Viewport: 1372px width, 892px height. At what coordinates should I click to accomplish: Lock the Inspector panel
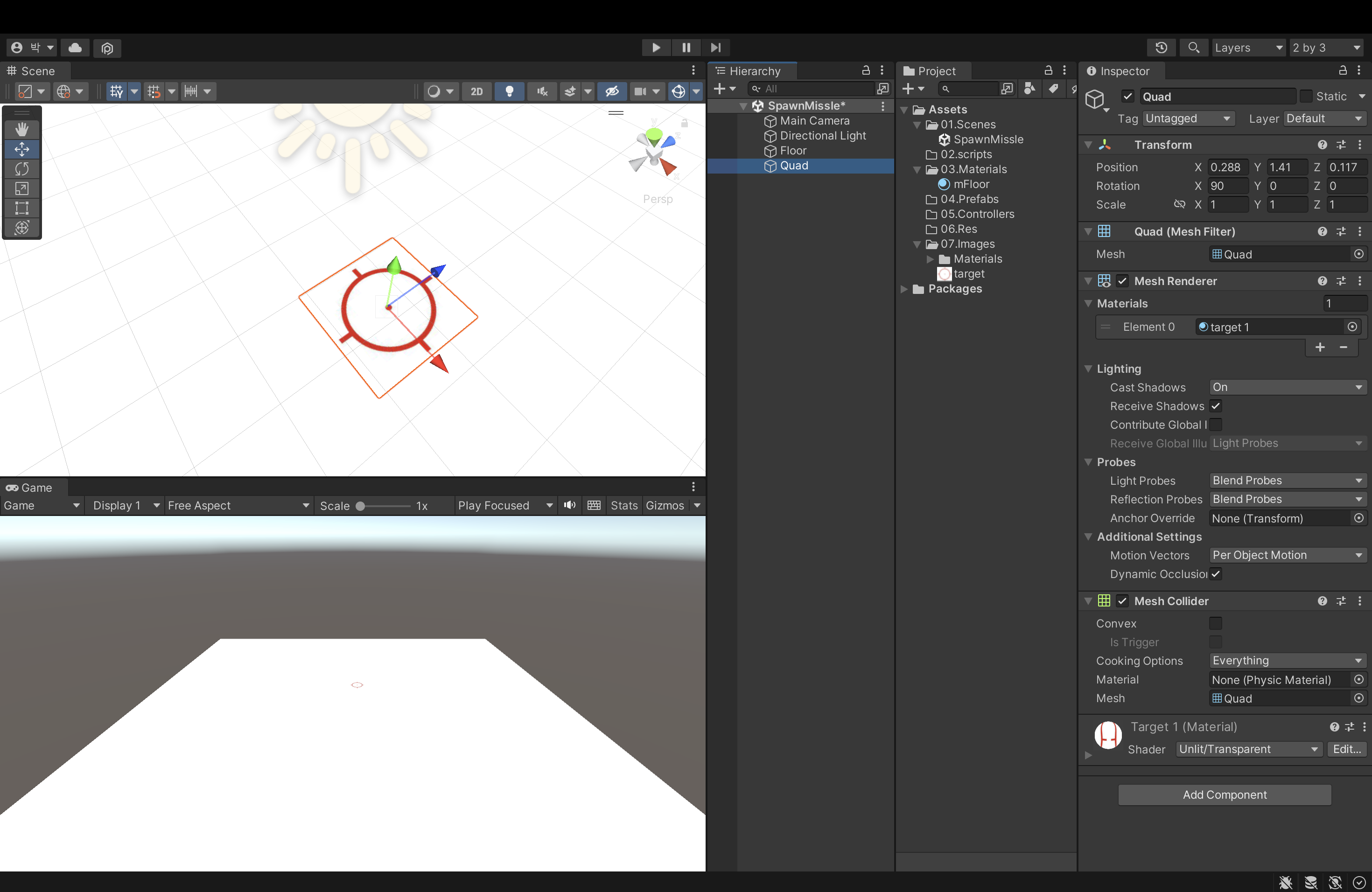coord(1343,70)
